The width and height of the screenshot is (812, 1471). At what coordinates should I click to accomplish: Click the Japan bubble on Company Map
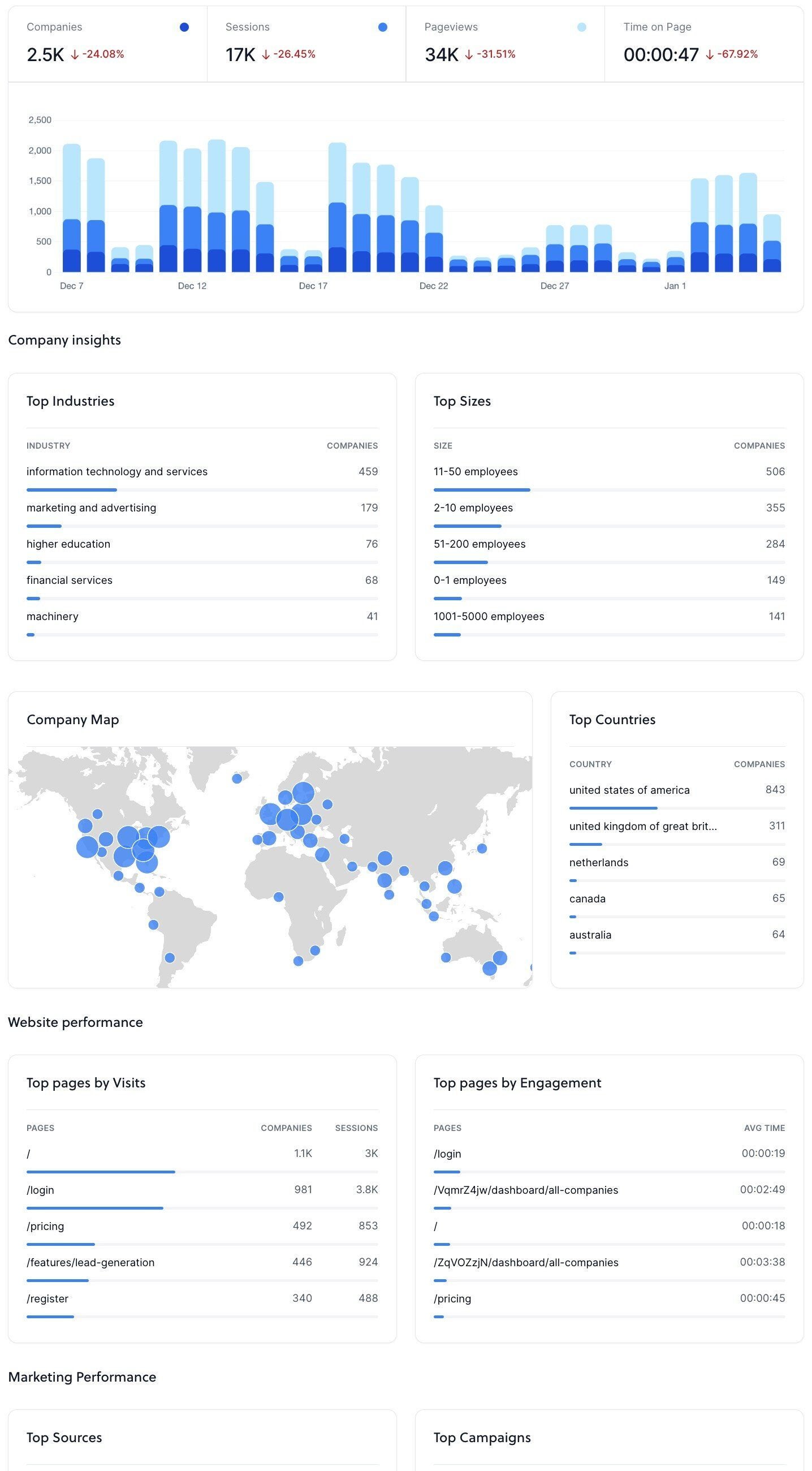482,849
